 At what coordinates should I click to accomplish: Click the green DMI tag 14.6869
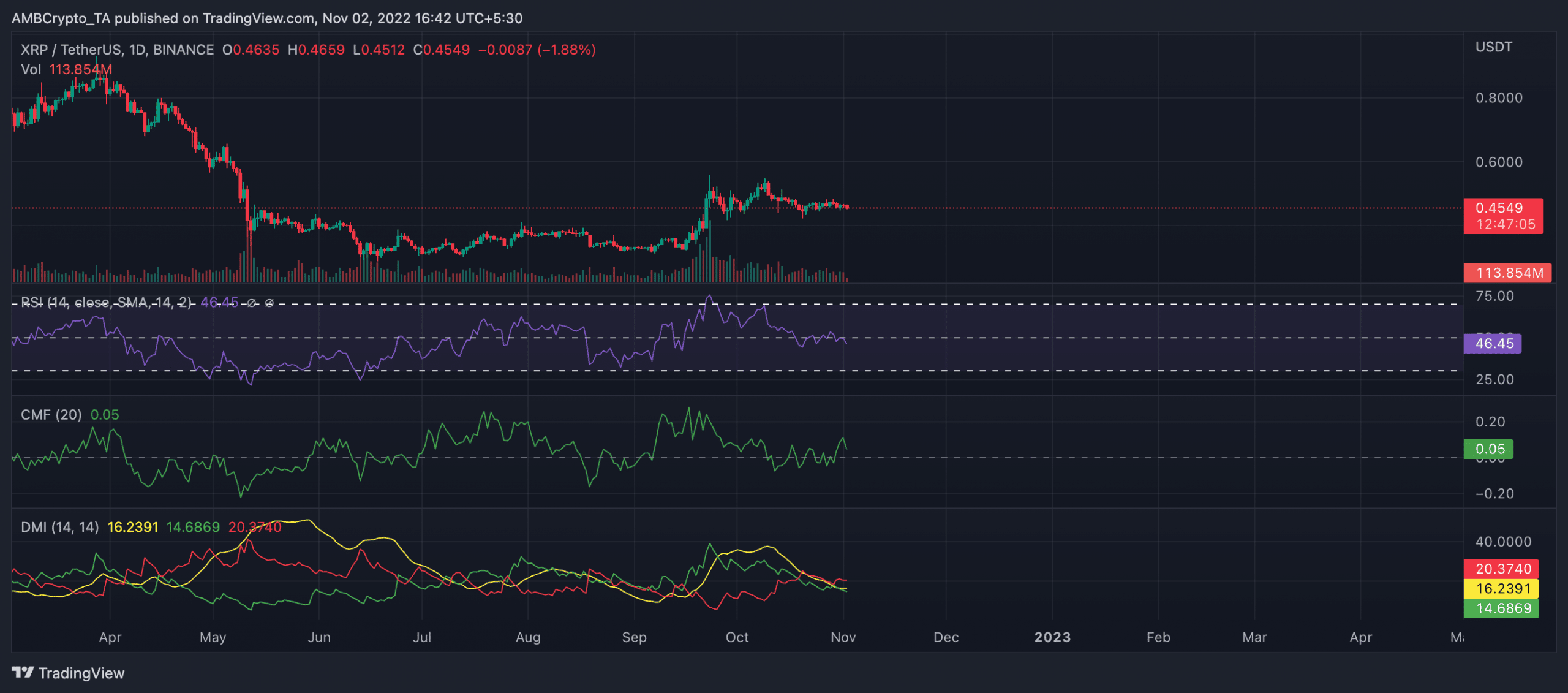(x=1501, y=608)
